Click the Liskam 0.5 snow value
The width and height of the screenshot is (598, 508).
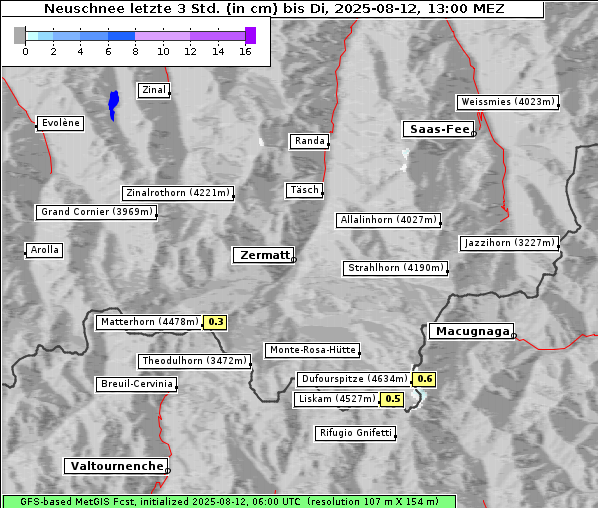coord(392,399)
